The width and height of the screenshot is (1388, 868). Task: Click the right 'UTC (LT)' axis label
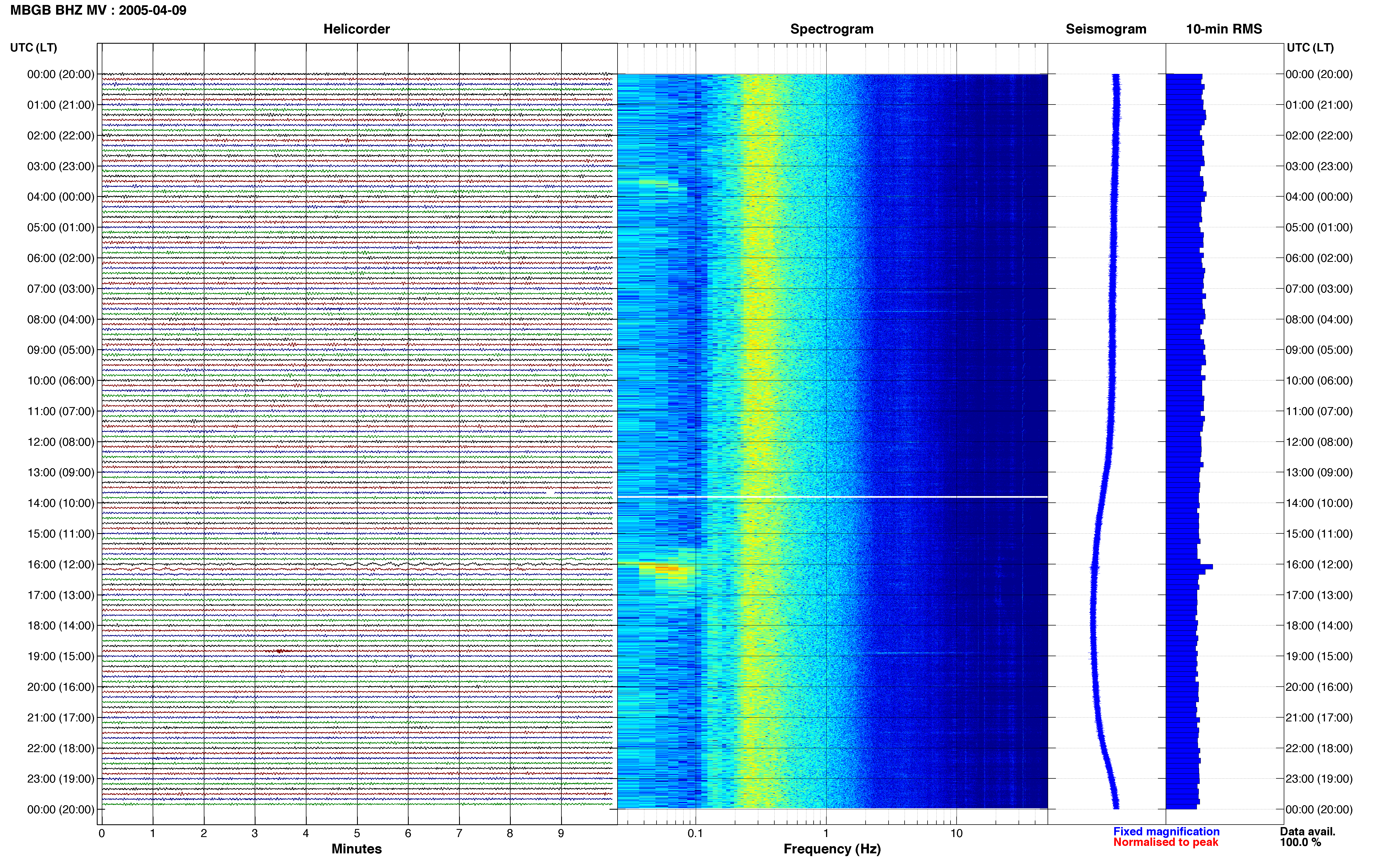point(1310,48)
